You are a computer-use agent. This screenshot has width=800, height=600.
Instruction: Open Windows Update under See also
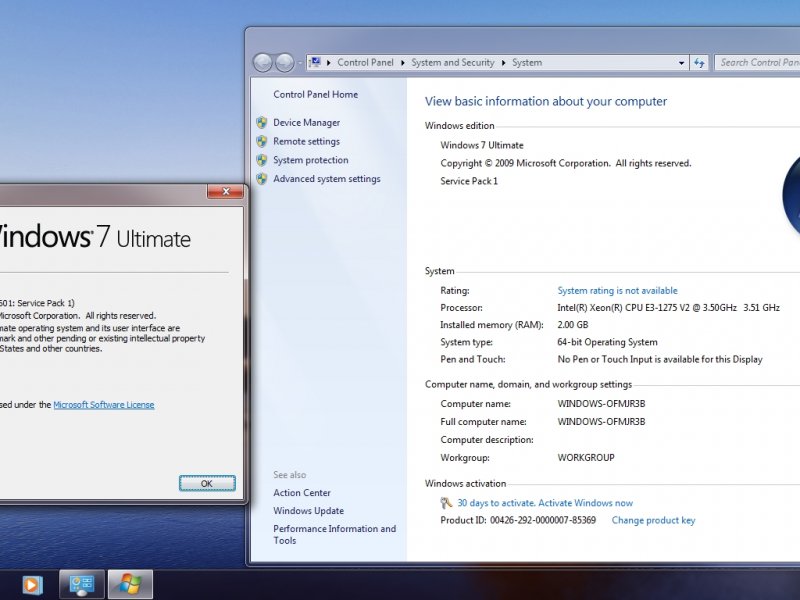(308, 511)
